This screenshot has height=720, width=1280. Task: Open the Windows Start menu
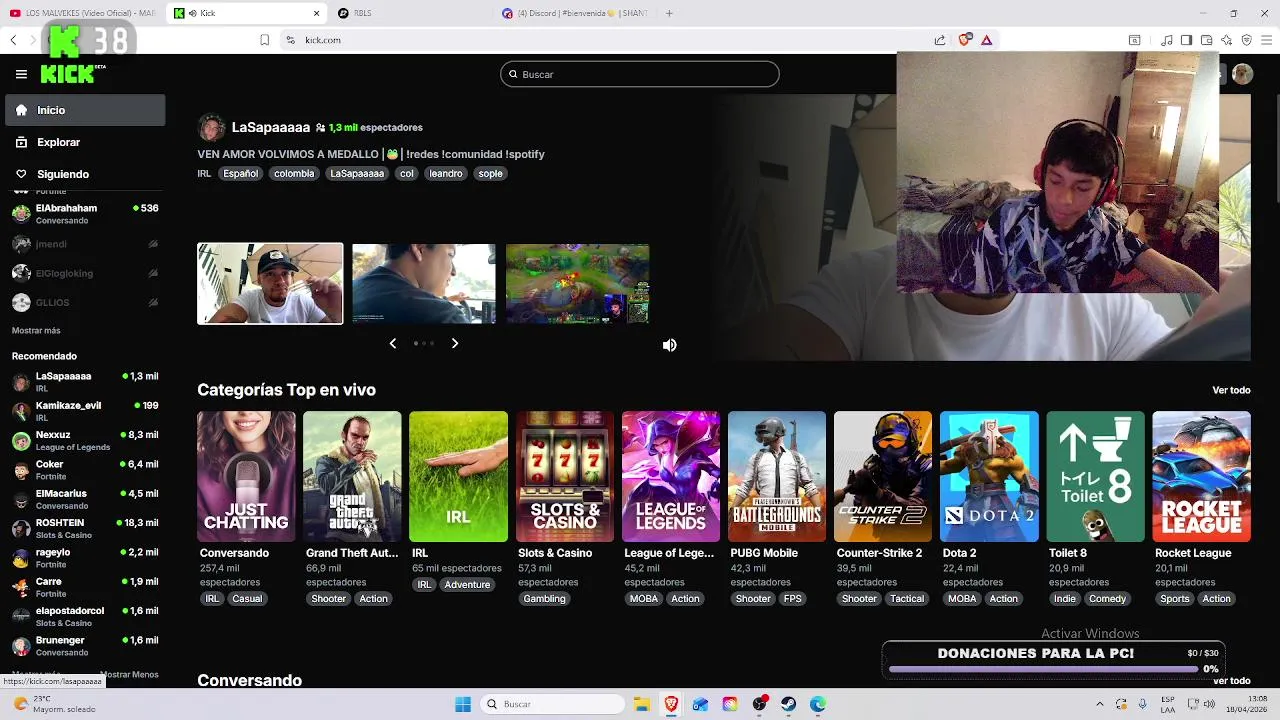click(x=463, y=704)
